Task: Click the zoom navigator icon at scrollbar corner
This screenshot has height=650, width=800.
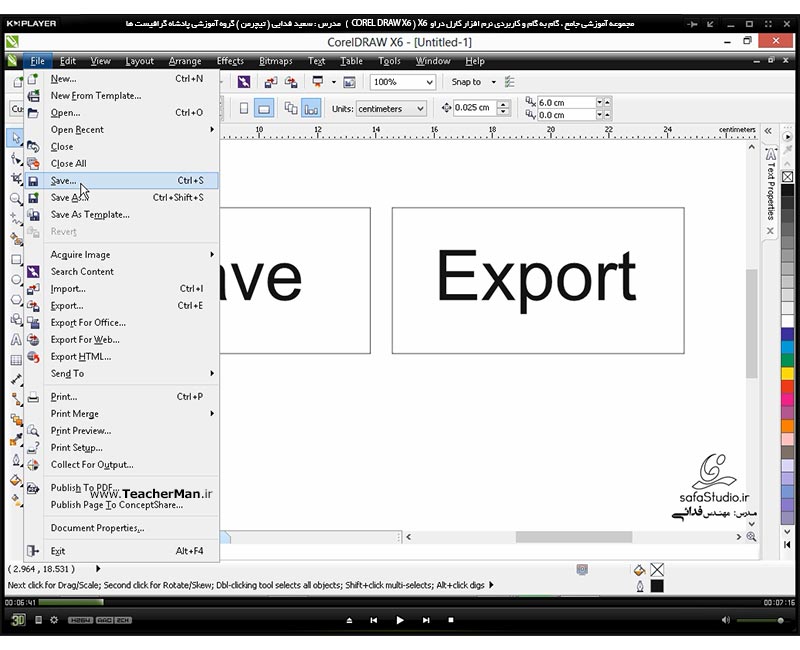Action: tap(751, 536)
